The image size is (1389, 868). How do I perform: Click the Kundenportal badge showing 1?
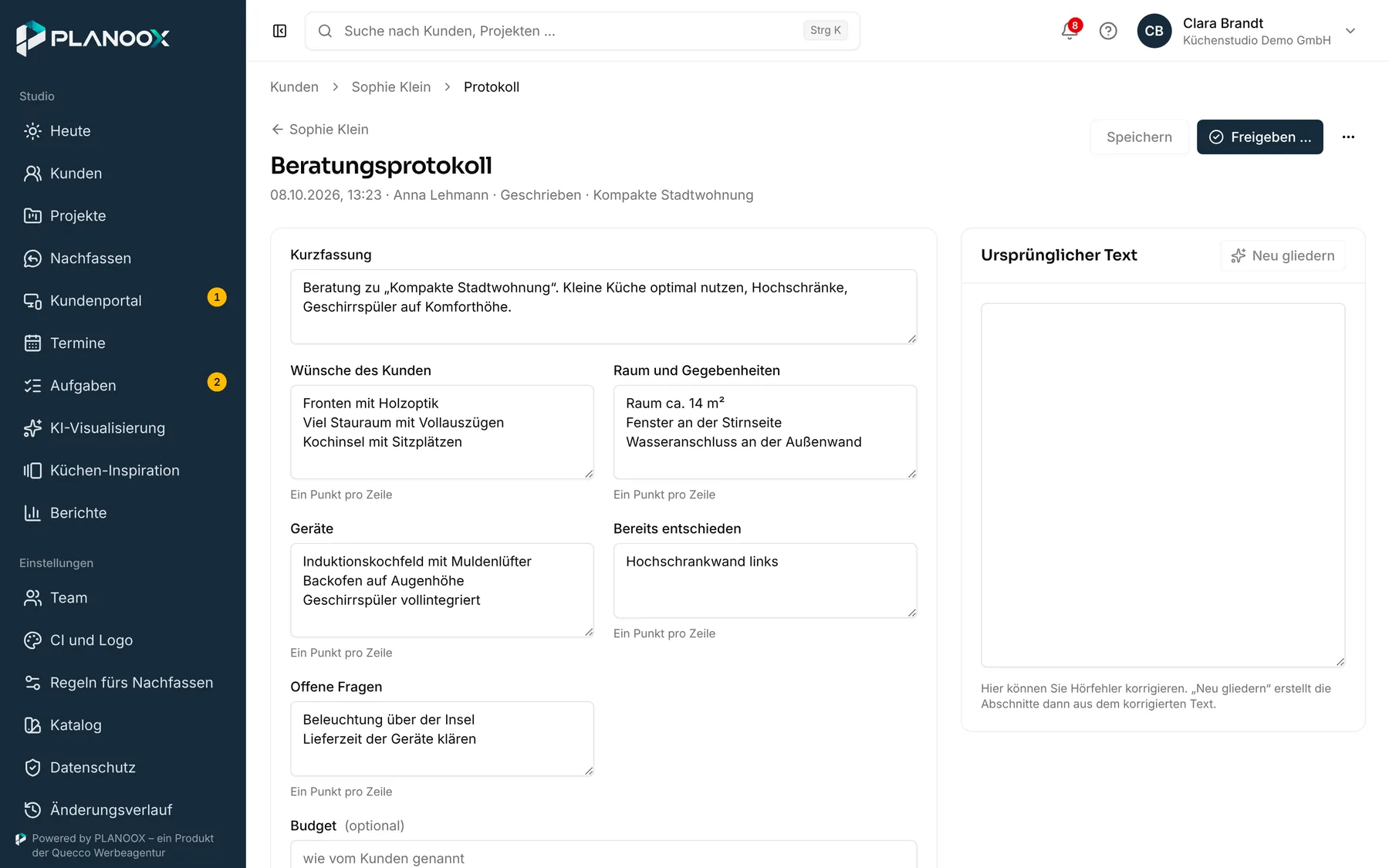[x=217, y=297]
